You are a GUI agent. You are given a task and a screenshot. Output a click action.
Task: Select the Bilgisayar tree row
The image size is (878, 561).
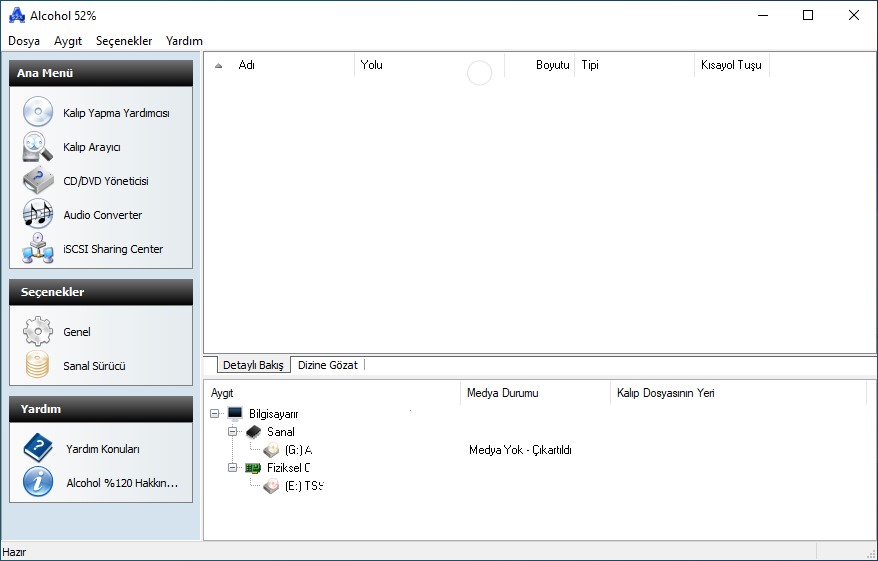pyautogui.click(x=274, y=414)
